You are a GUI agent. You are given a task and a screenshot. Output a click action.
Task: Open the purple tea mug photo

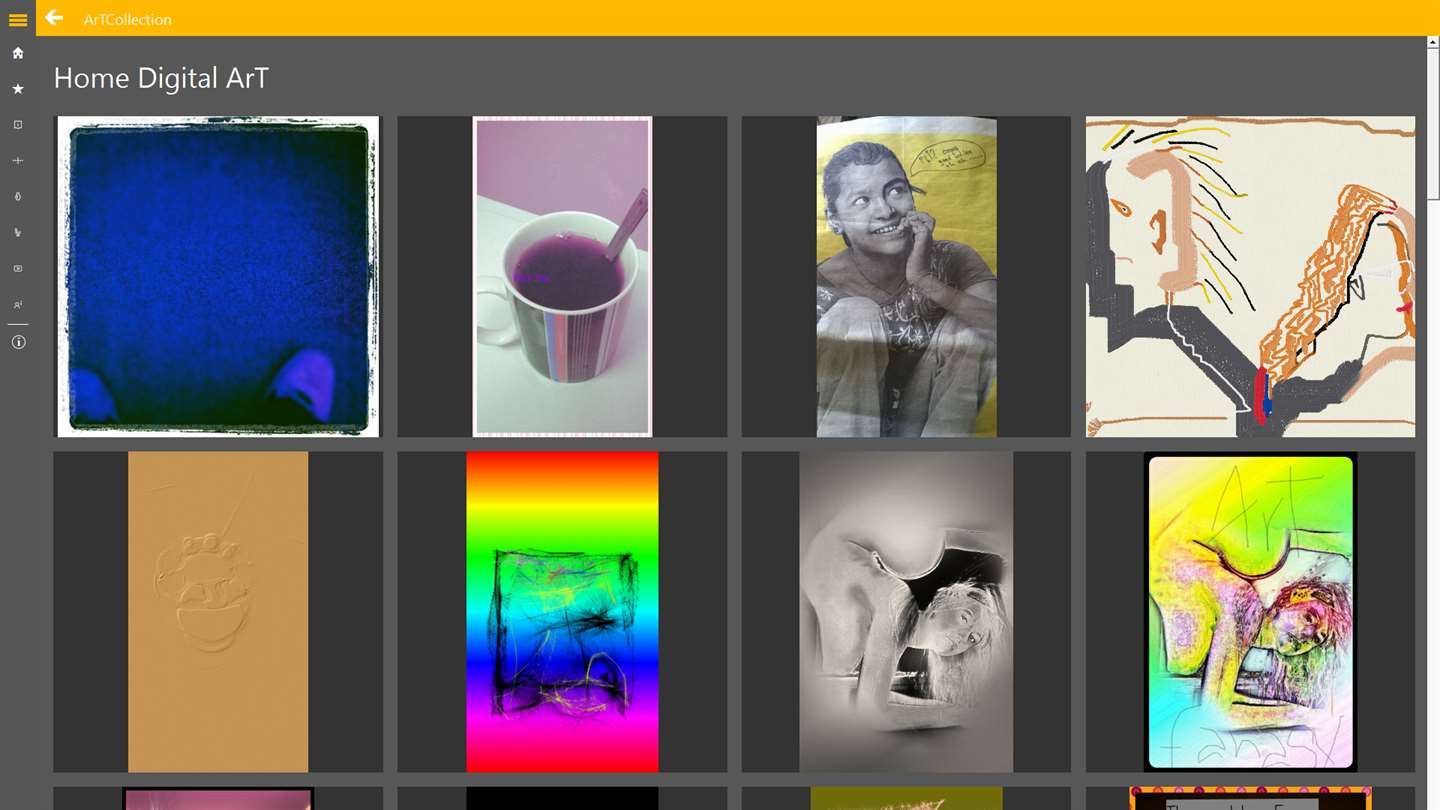562,277
